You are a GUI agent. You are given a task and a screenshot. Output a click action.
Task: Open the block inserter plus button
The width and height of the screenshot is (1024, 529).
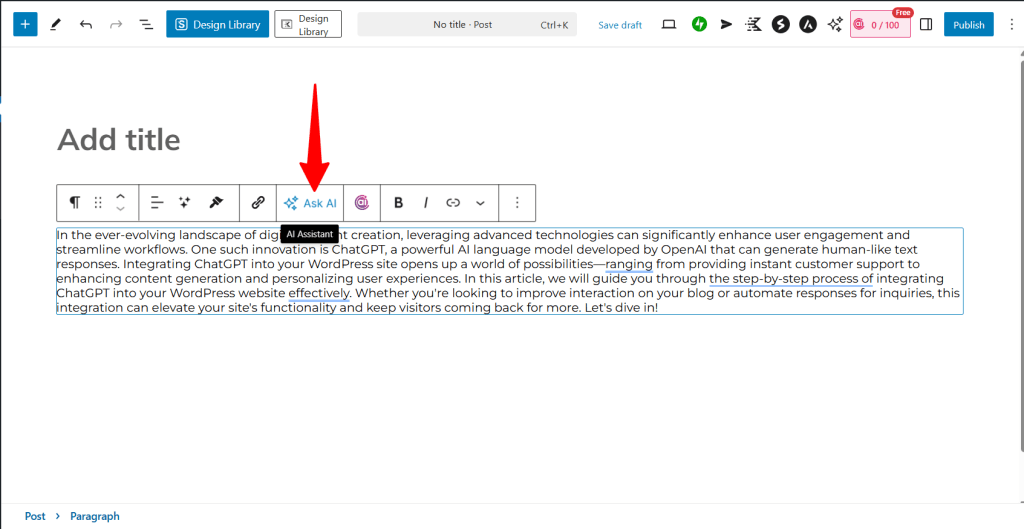coord(25,24)
